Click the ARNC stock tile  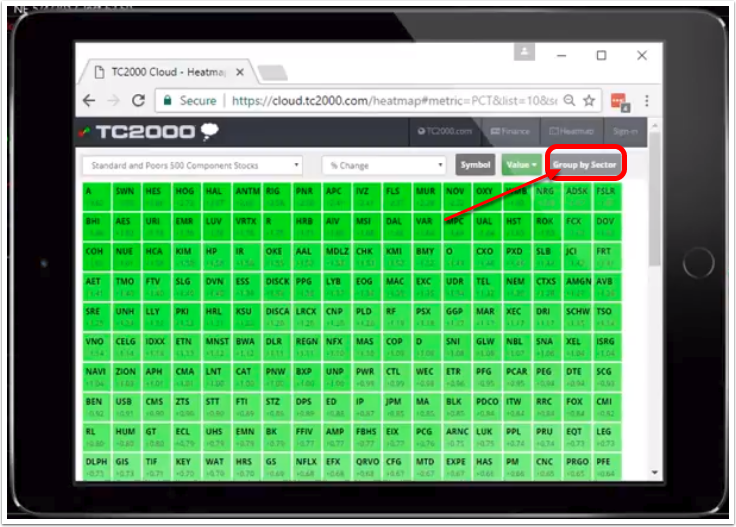(x=457, y=437)
